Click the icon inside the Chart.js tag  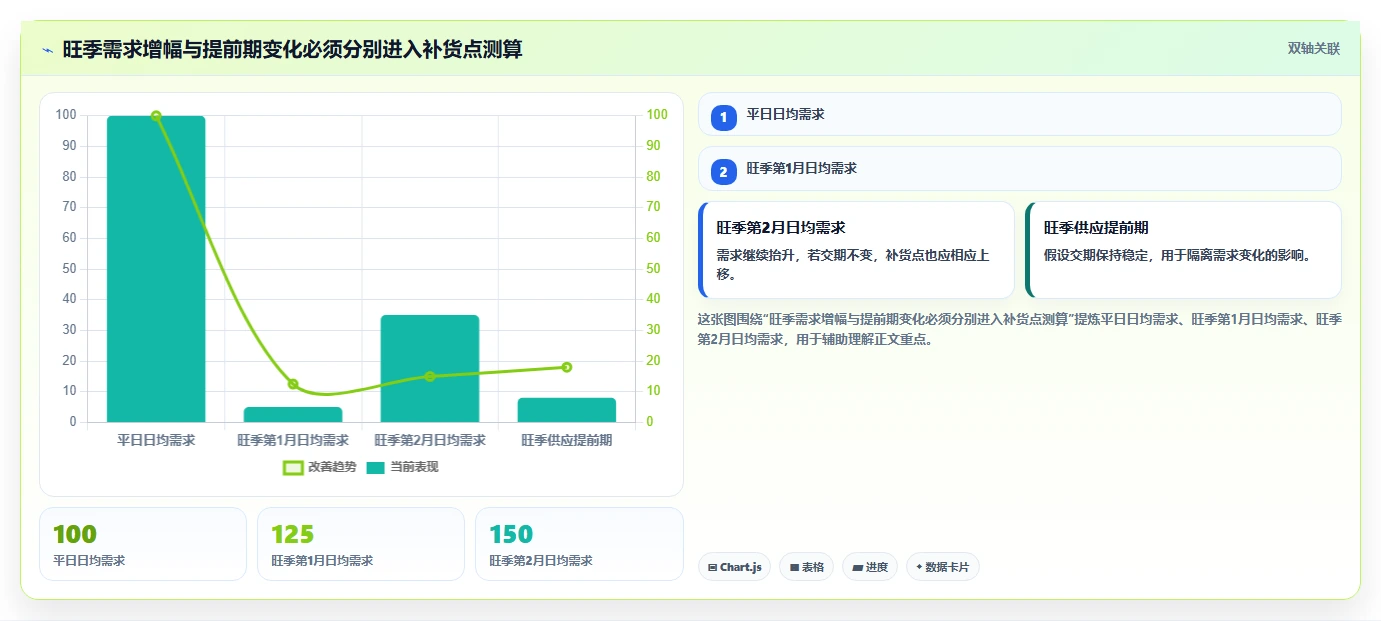pyautogui.click(x=712, y=567)
